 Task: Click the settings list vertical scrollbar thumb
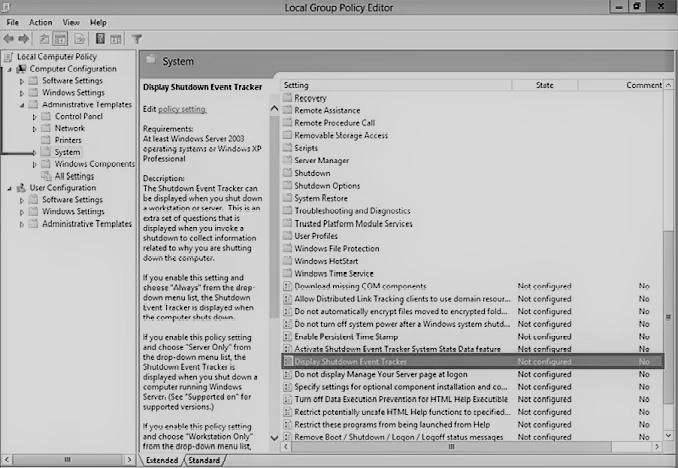click(x=668, y=317)
